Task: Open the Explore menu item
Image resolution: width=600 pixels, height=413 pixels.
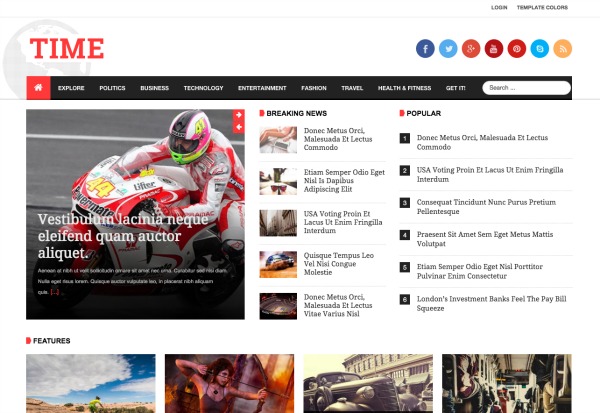Action: (71, 88)
